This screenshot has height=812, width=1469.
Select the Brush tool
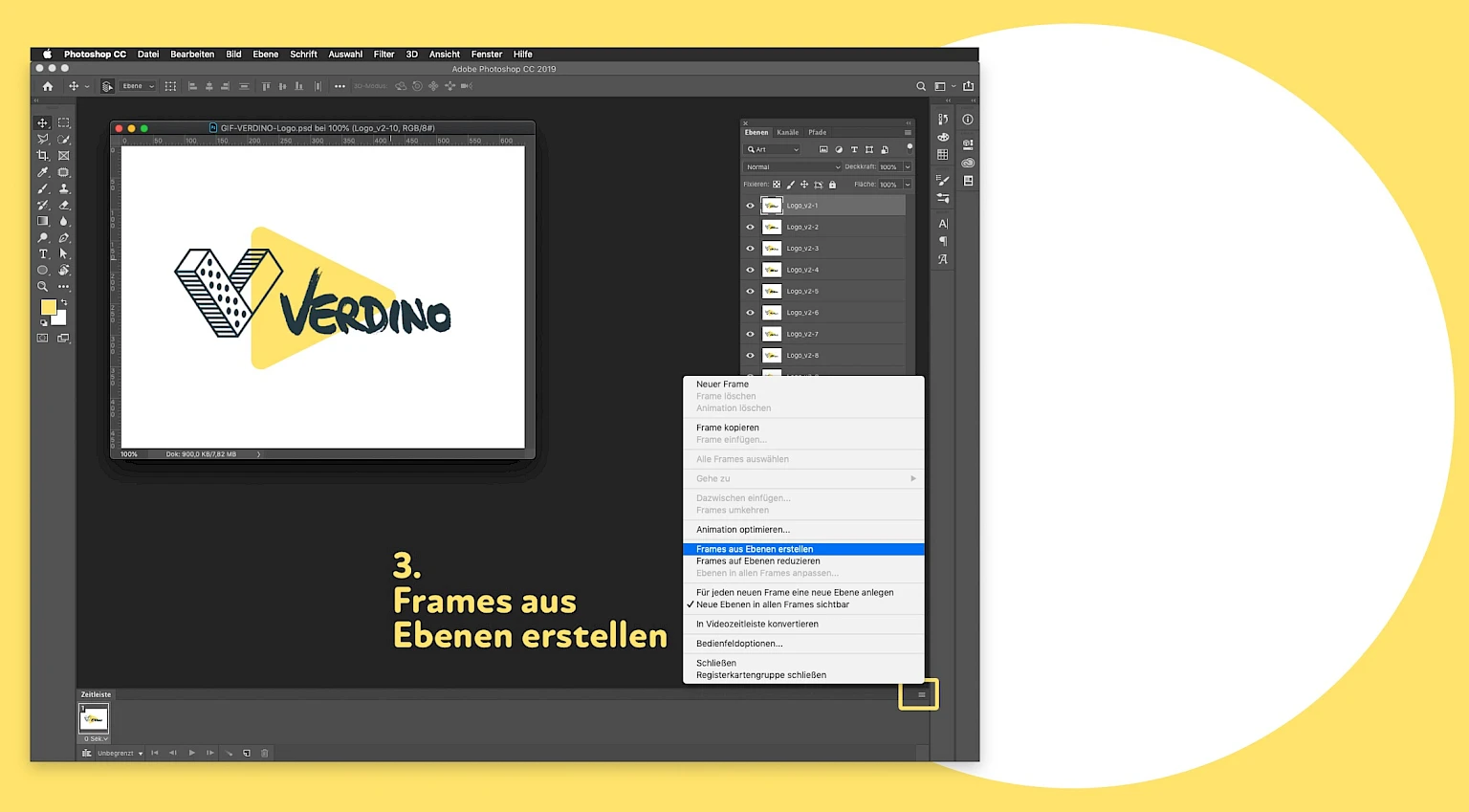43,188
